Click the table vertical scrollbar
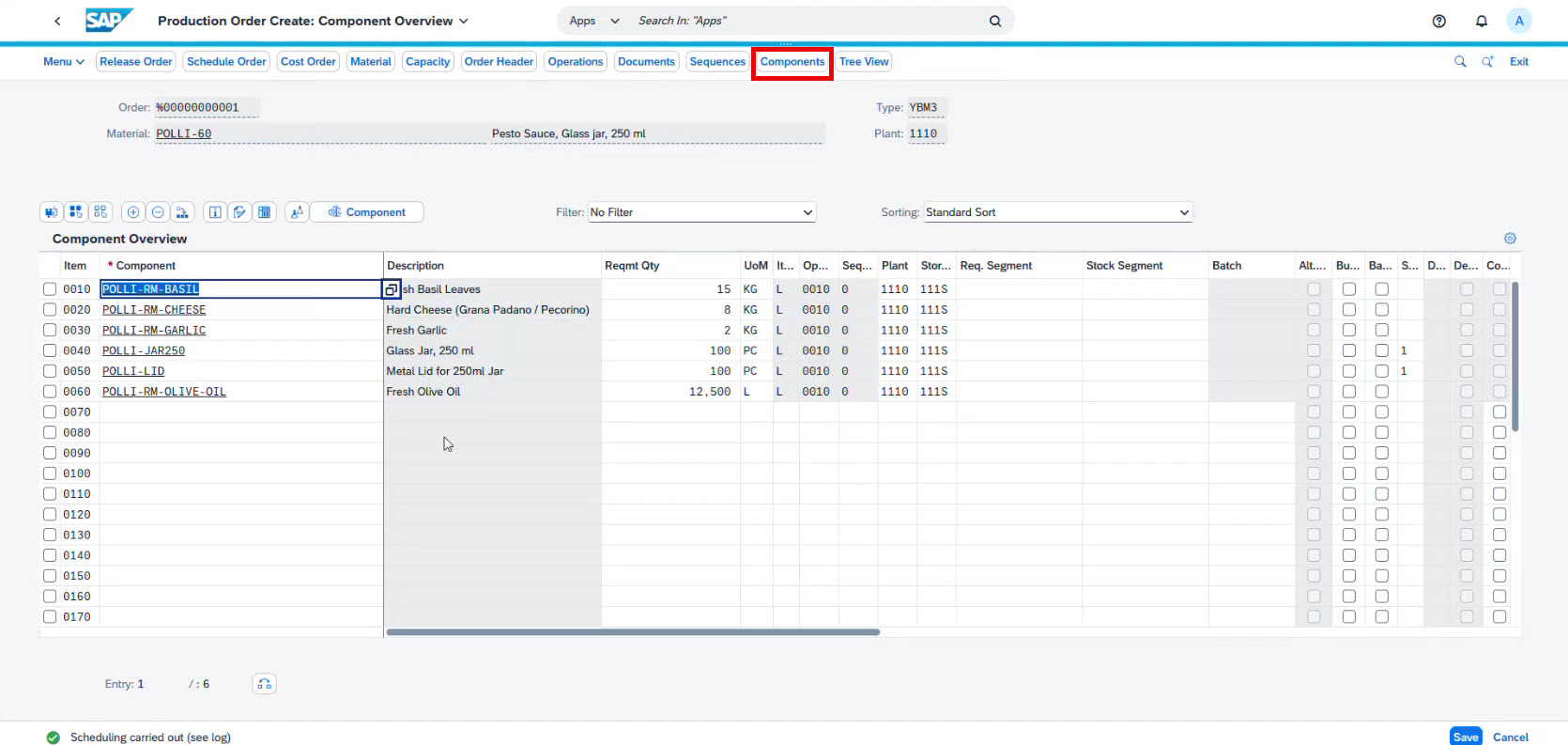 [x=1514, y=357]
